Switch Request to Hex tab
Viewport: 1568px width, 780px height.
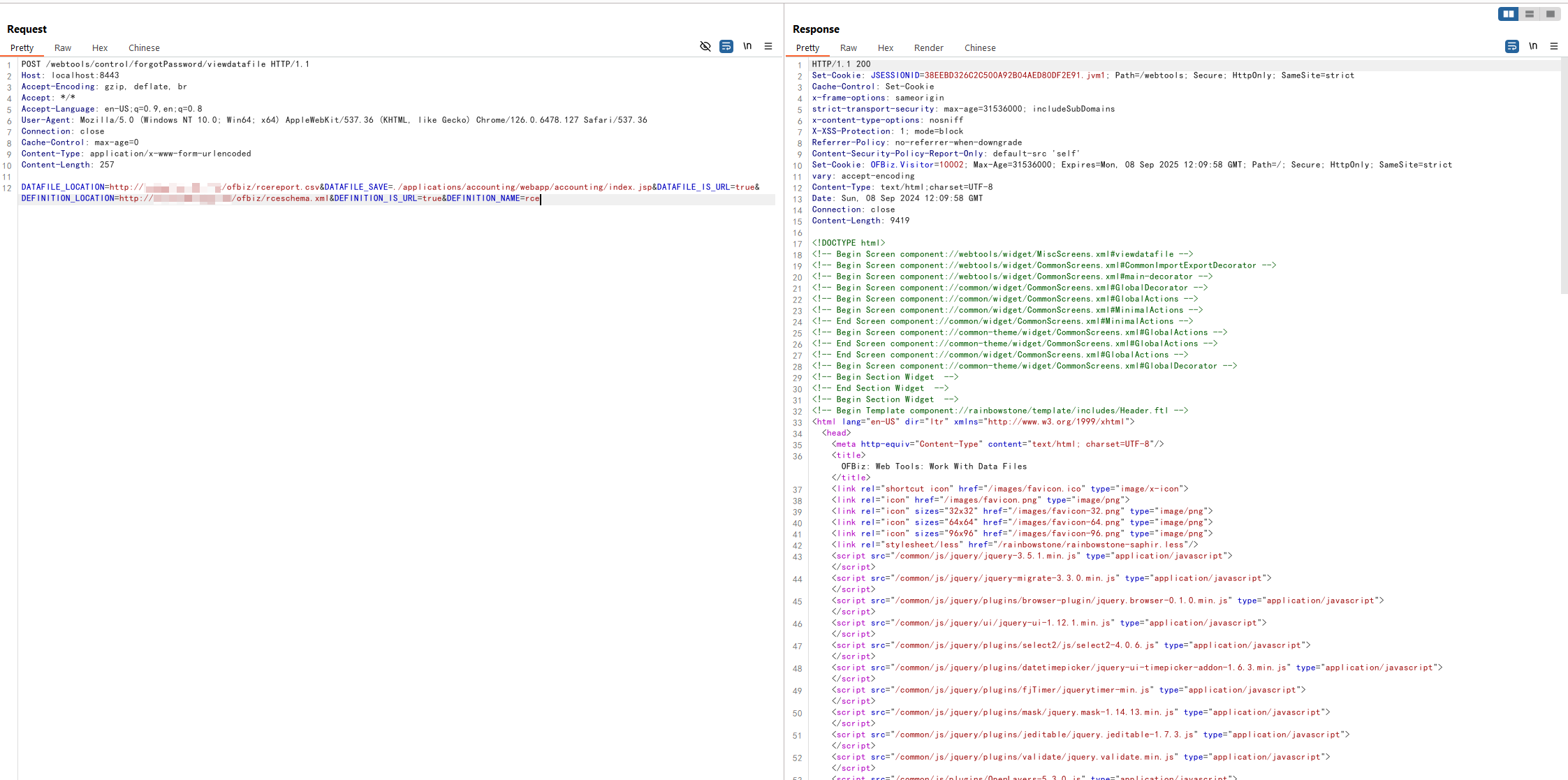[x=100, y=47]
